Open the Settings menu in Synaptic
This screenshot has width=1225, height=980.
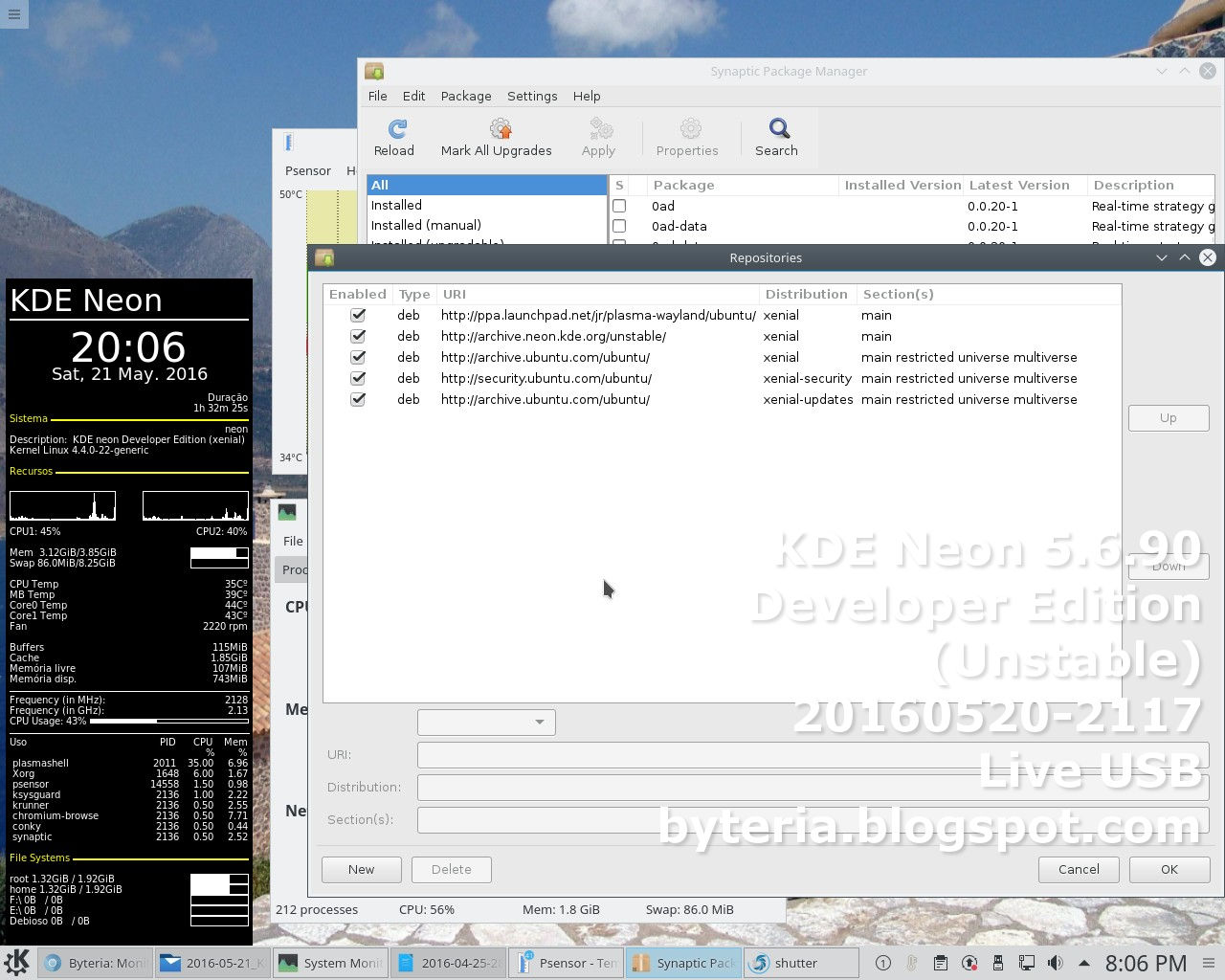[x=532, y=96]
